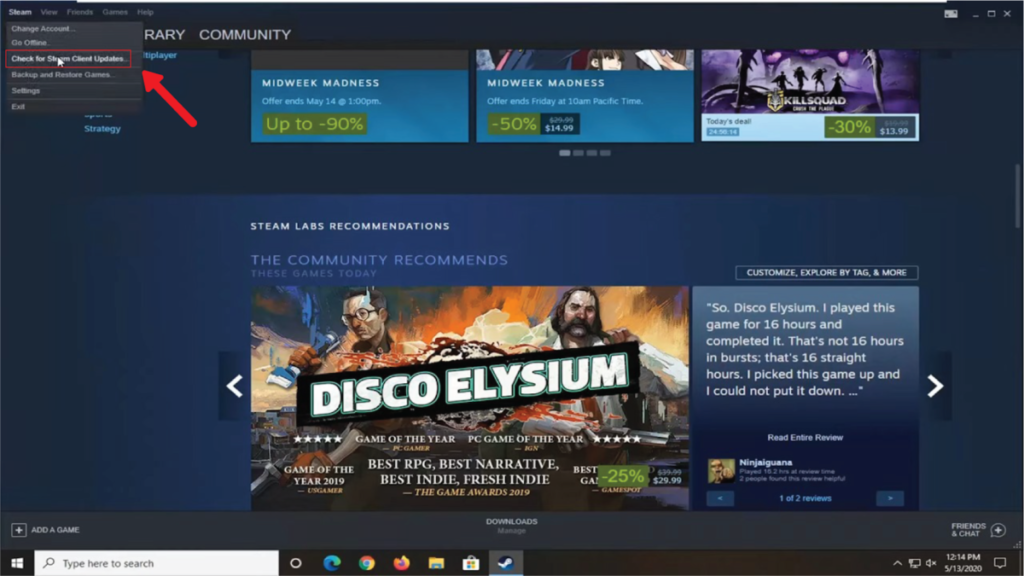Open File Explorer from the taskbar
The width and height of the screenshot is (1024, 576).
436,563
